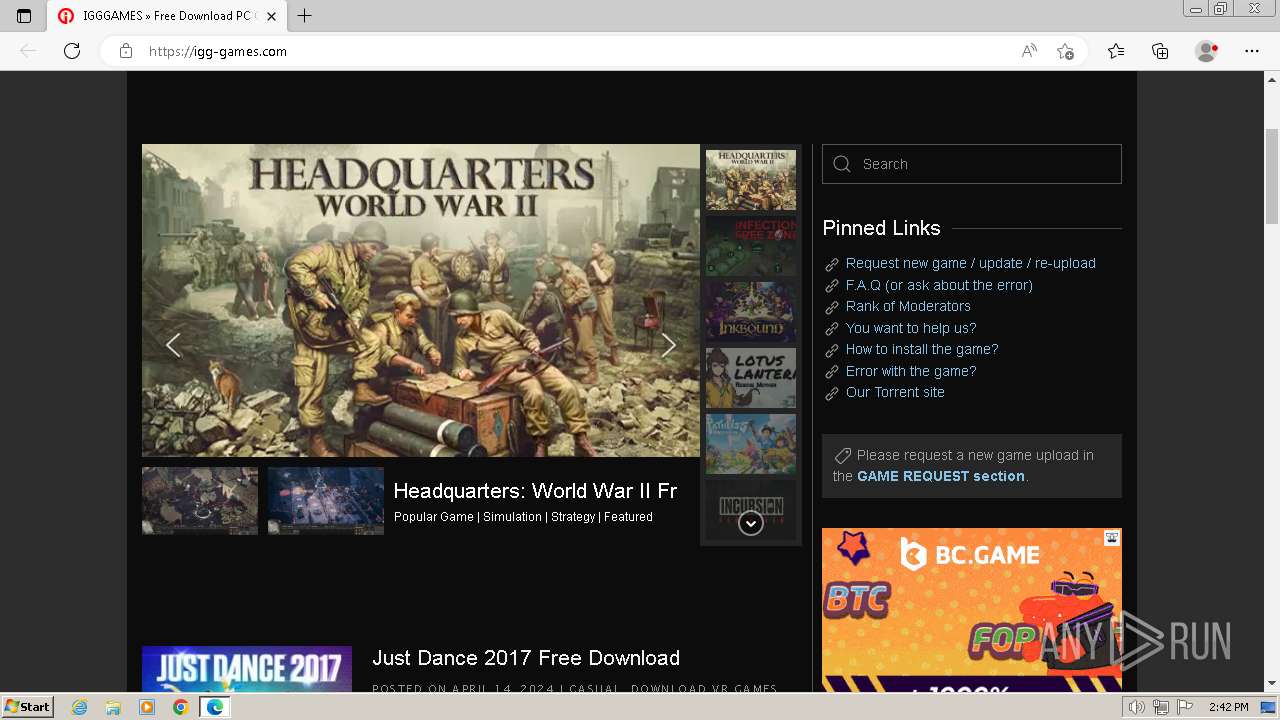
Task: Open first screenshot below main banner
Action: 200,501
